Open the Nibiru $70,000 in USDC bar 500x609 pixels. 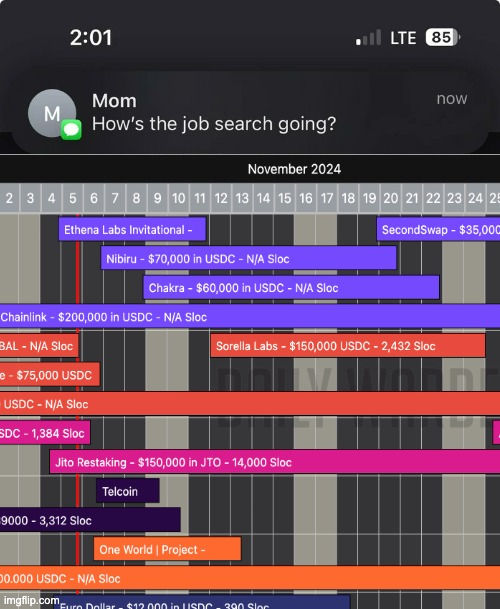249,258
